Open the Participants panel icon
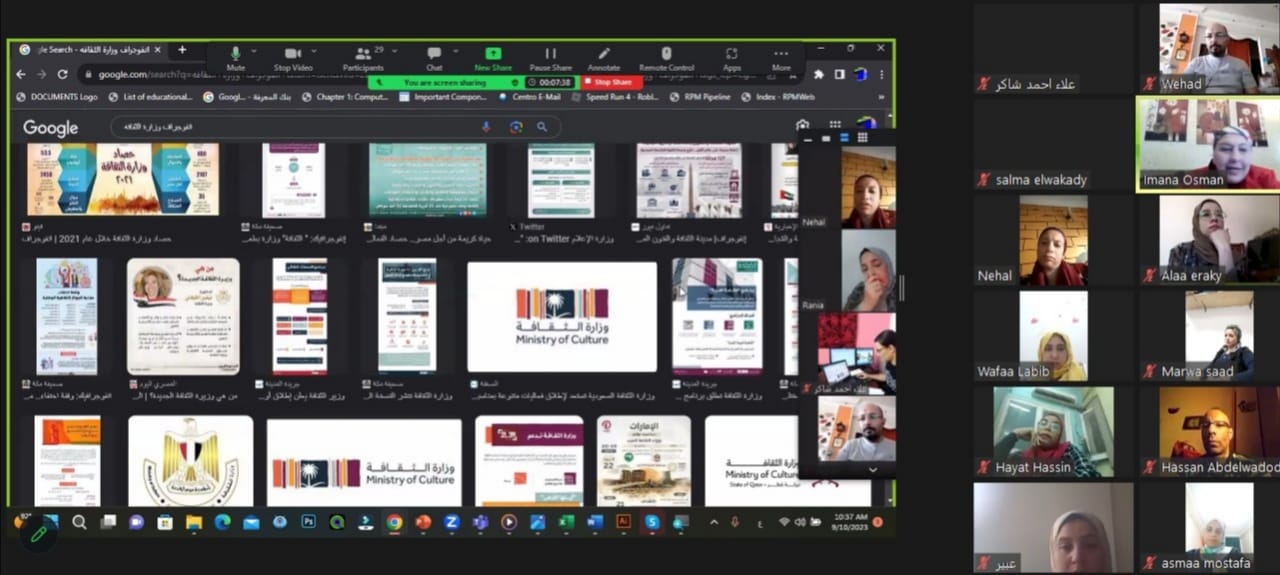The height and width of the screenshot is (575, 1280). [x=361, y=53]
